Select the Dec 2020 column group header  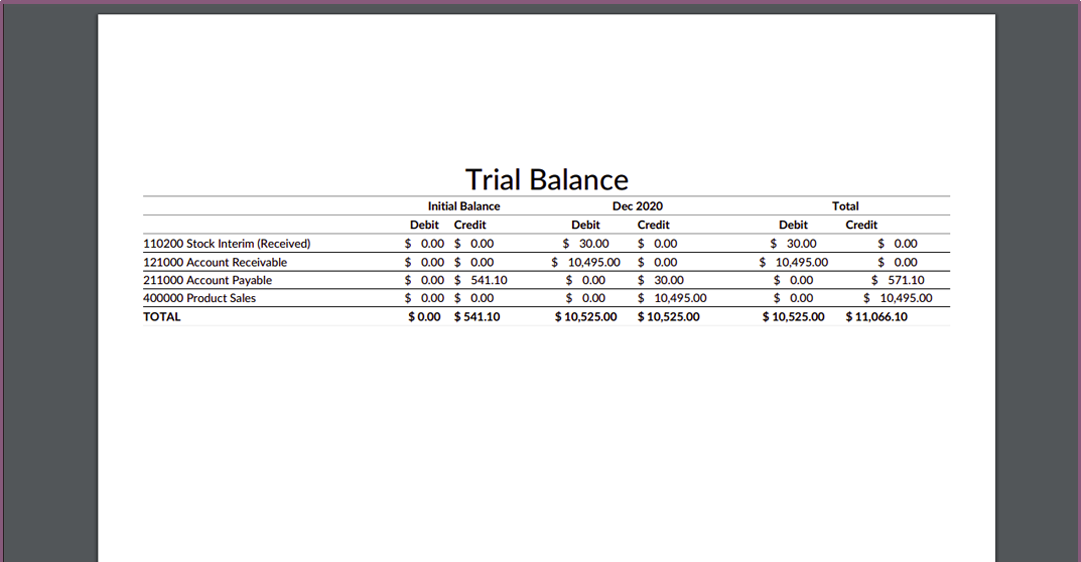pos(637,206)
